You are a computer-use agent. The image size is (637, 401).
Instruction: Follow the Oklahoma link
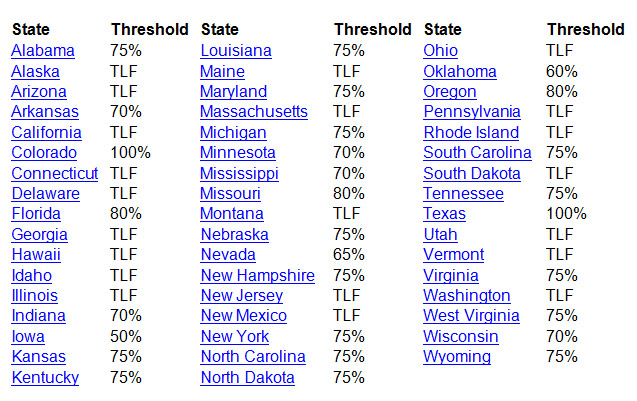460,72
